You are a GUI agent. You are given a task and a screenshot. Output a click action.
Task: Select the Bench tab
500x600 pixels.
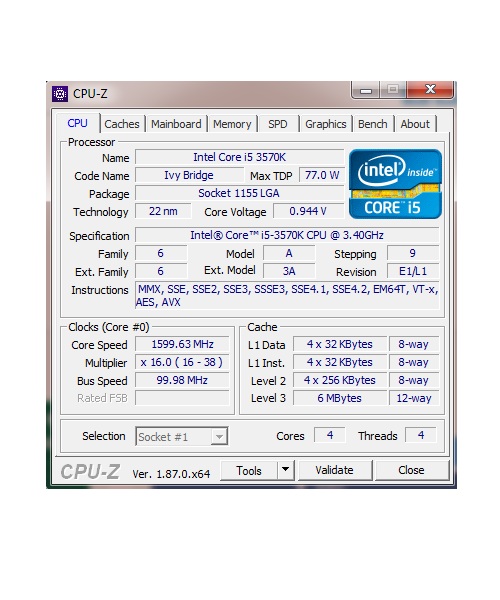(373, 124)
